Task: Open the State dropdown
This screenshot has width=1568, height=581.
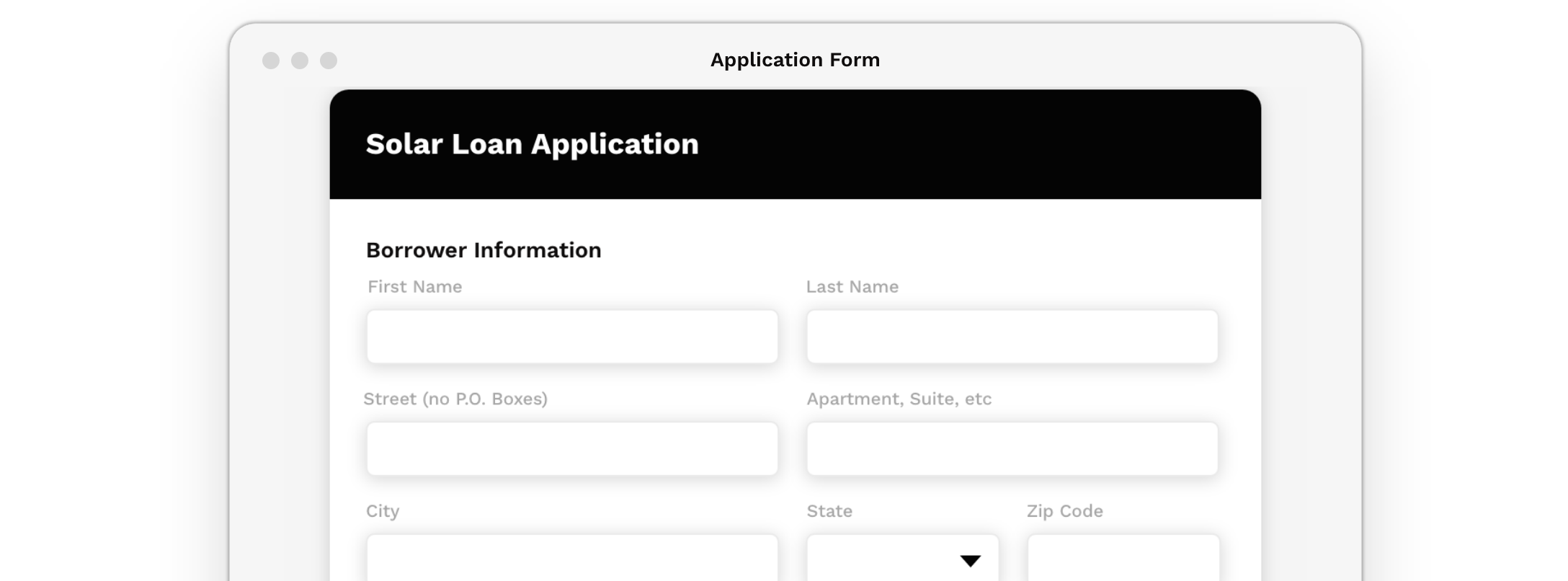Action: pos(901,562)
